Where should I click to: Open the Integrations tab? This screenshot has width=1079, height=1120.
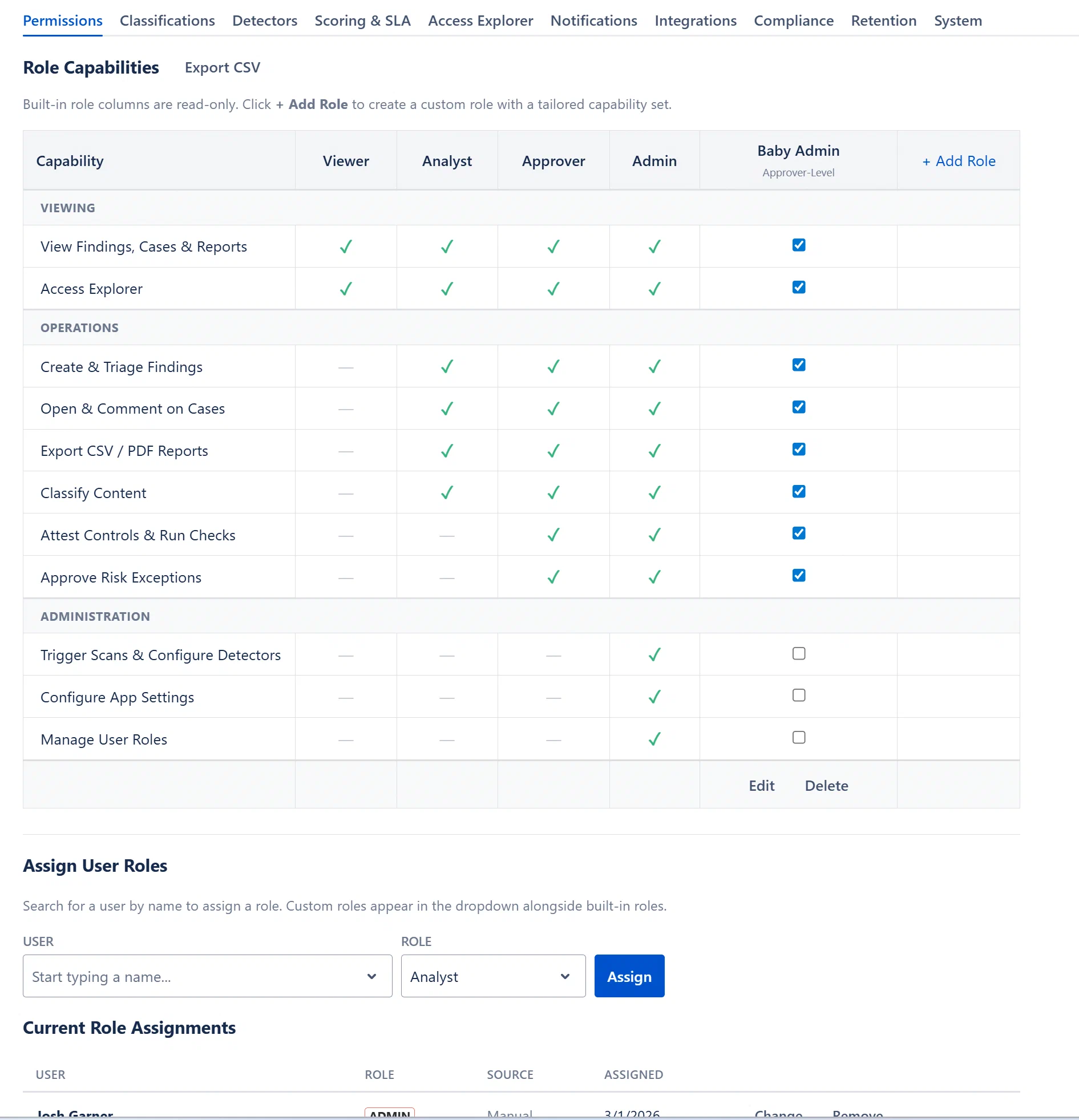(x=696, y=21)
